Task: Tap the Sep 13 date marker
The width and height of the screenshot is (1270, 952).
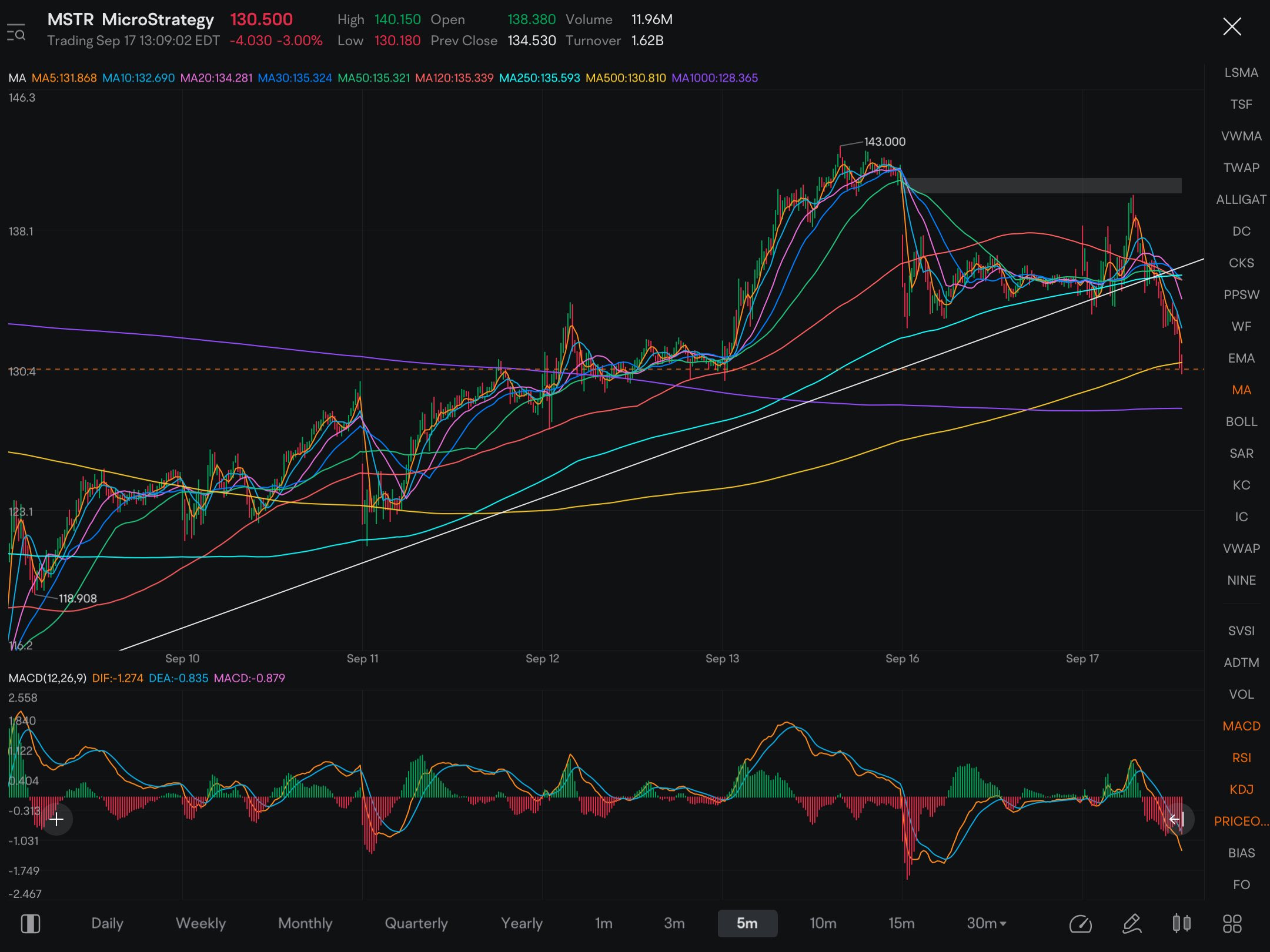Action: pos(722,659)
